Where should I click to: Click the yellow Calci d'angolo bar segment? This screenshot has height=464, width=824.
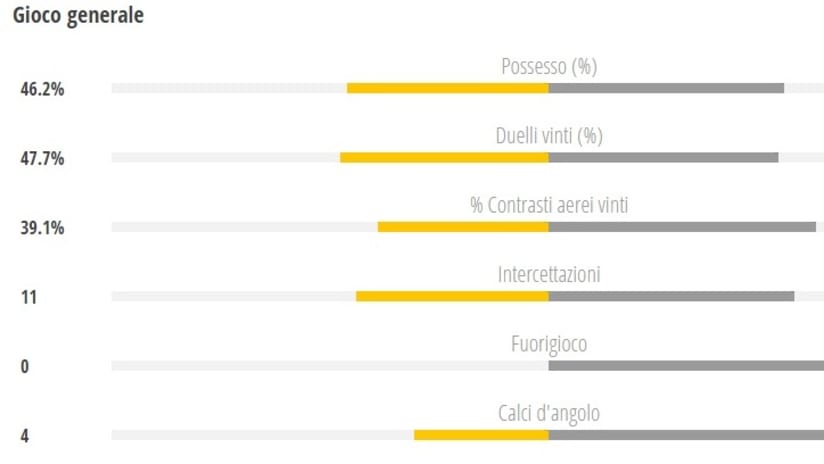pos(481,435)
